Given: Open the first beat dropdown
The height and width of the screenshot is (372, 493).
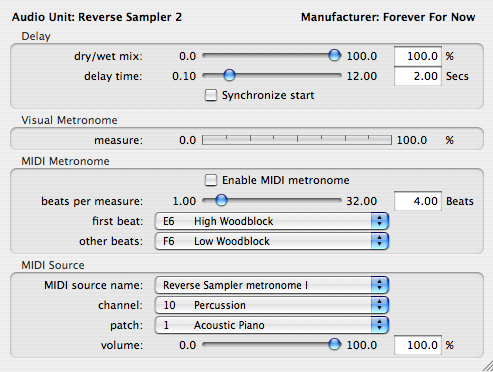Looking at the screenshot, I should 272,221.
